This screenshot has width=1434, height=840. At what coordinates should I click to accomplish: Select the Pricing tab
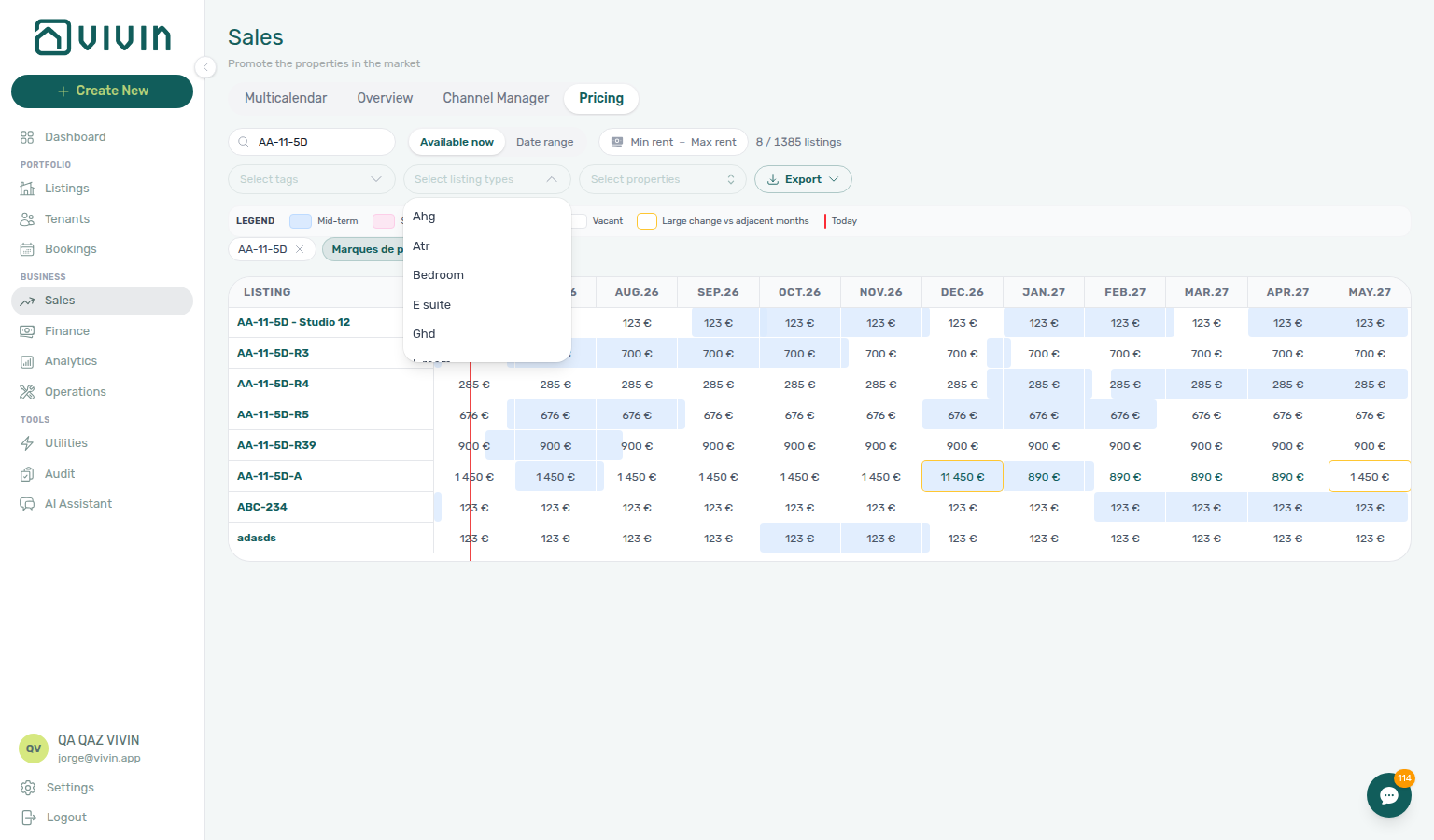click(601, 98)
